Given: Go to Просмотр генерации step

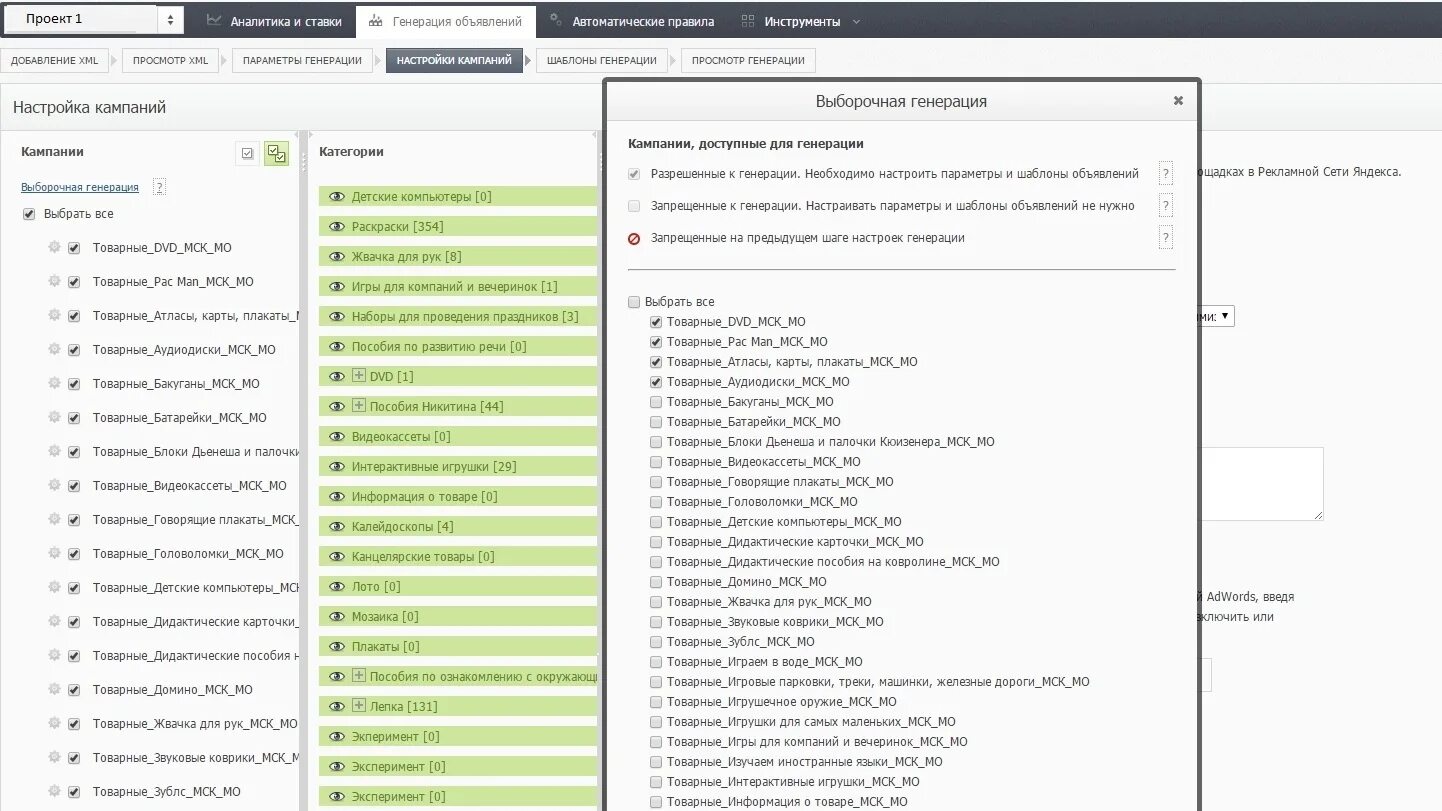Looking at the screenshot, I should (x=748, y=60).
